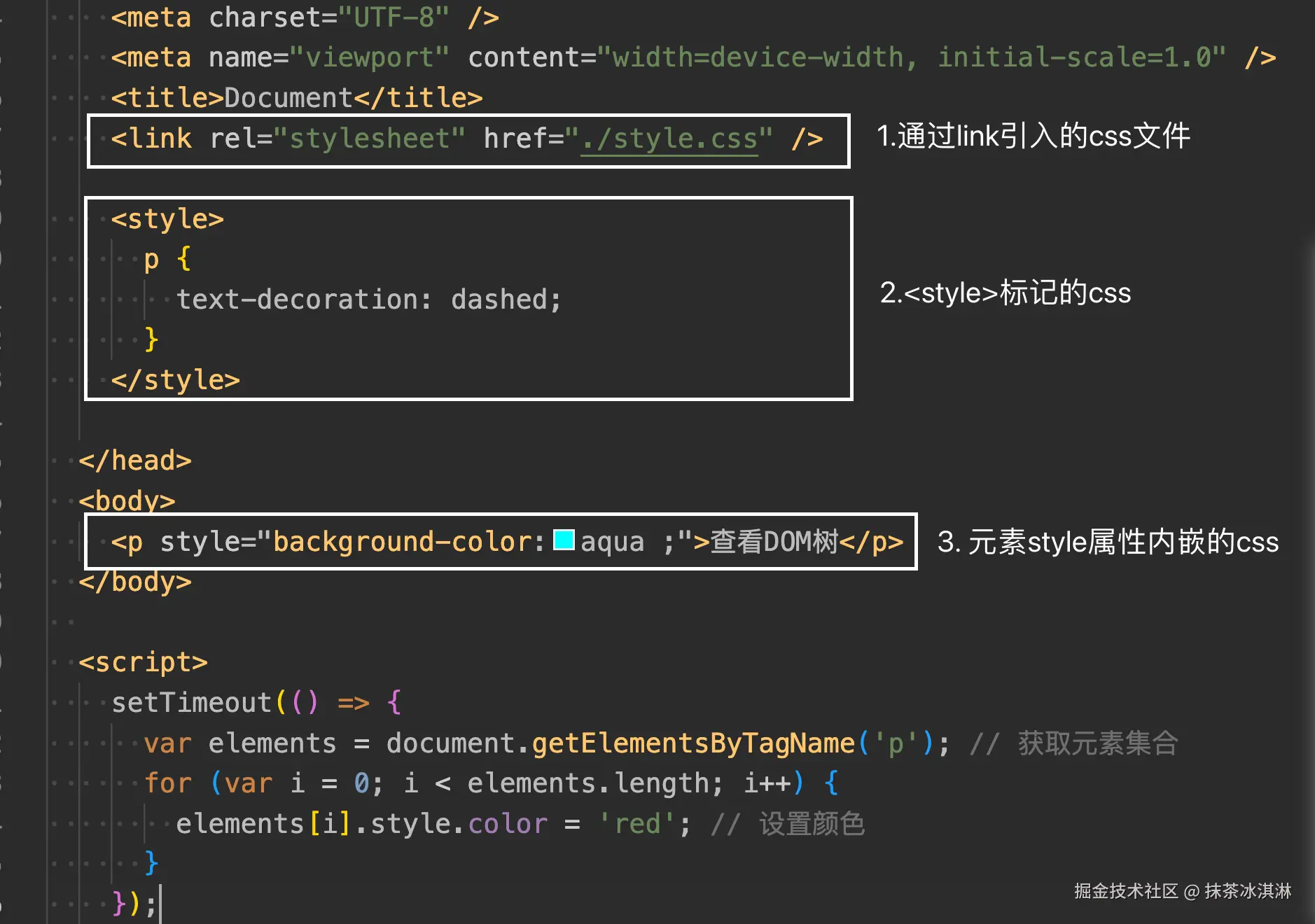1315x924 pixels.
Task: Click the closing style tag
Action: [x=175, y=380]
